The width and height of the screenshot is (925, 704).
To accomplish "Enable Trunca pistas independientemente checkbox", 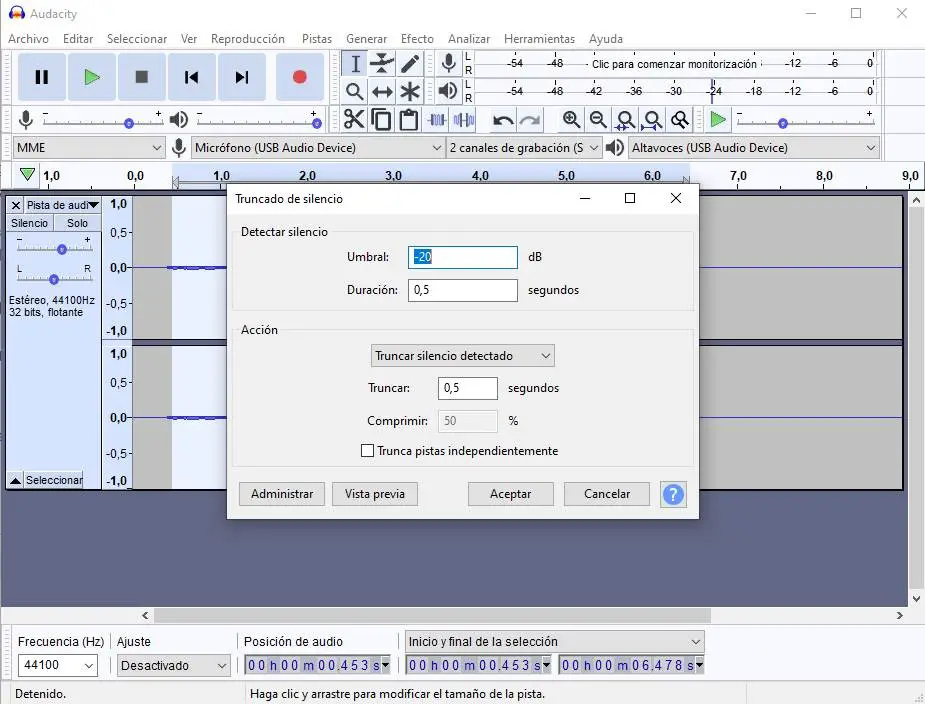I will coord(367,451).
